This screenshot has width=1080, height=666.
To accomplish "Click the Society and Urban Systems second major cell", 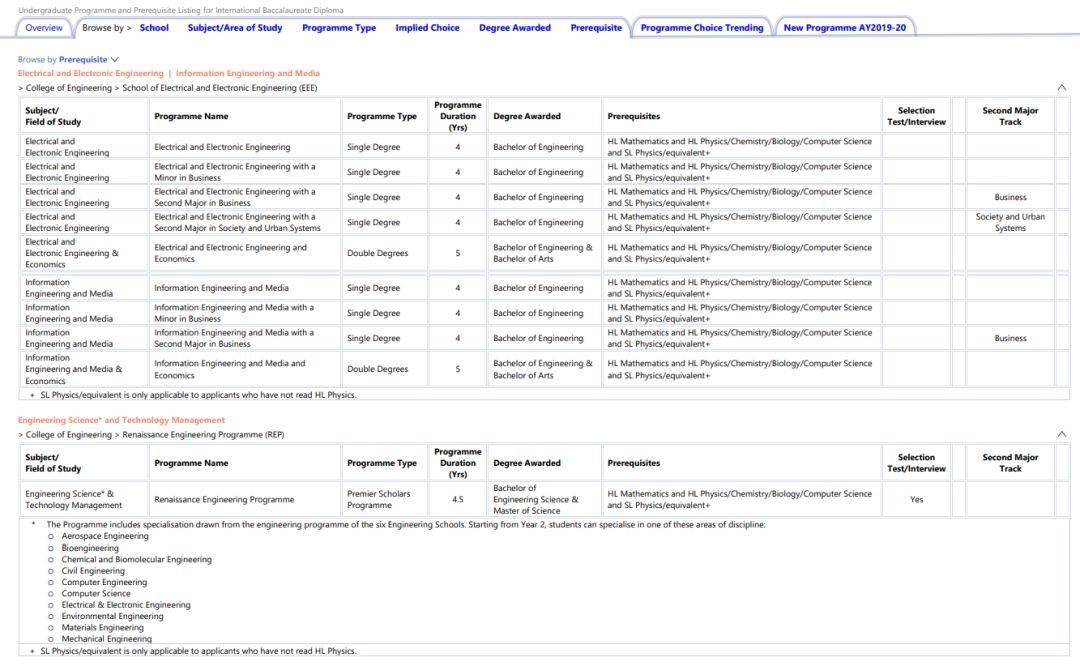I will pos(1010,223).
